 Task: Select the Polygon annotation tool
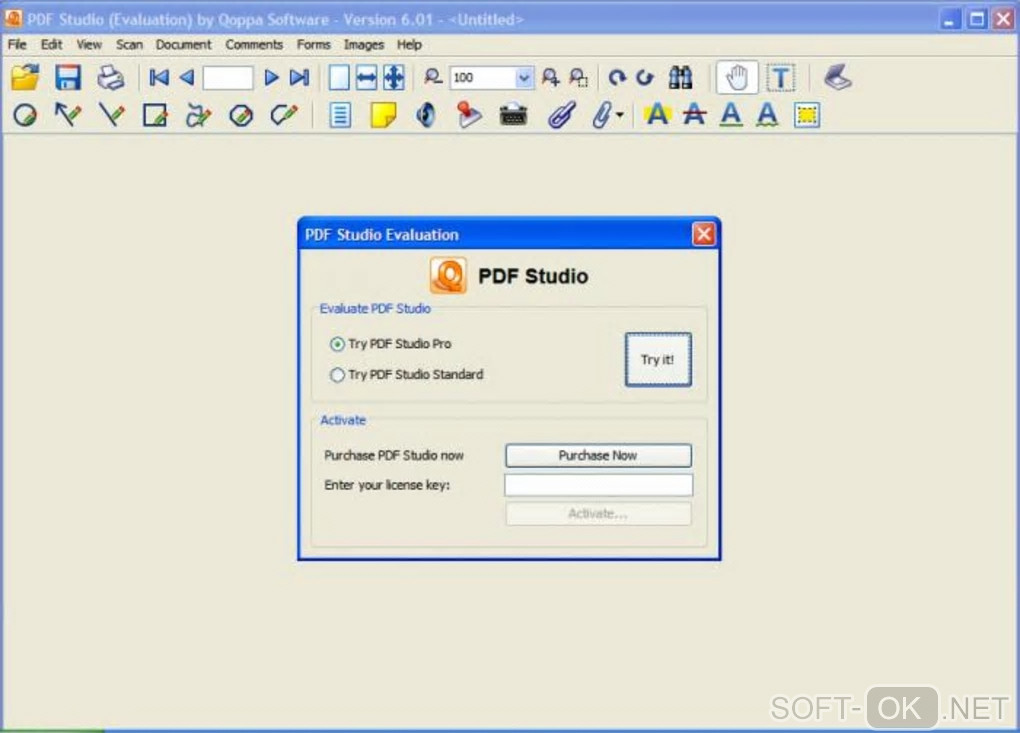click(x=241, y=116)
